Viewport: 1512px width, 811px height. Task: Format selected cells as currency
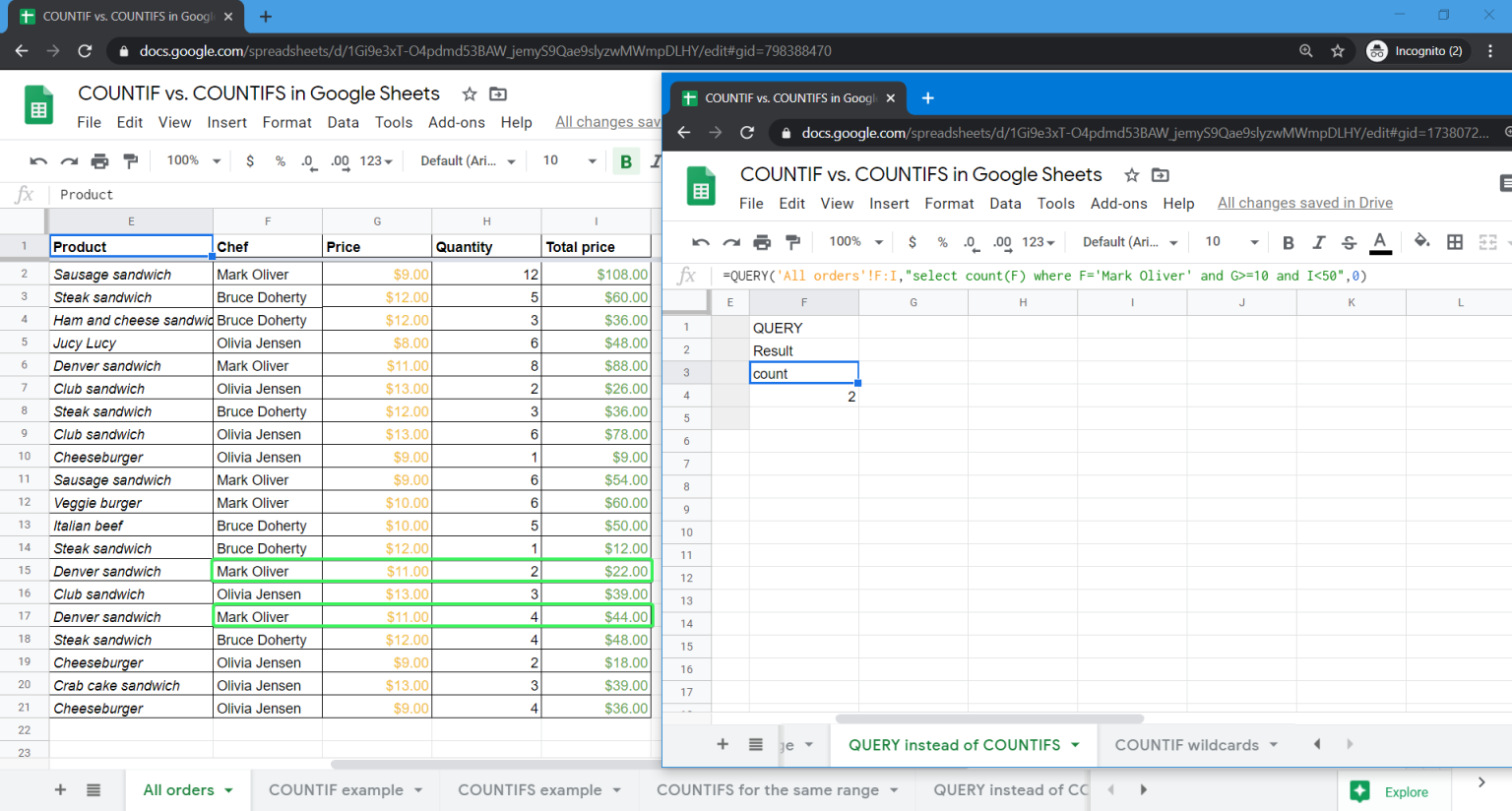click(913, 241)
